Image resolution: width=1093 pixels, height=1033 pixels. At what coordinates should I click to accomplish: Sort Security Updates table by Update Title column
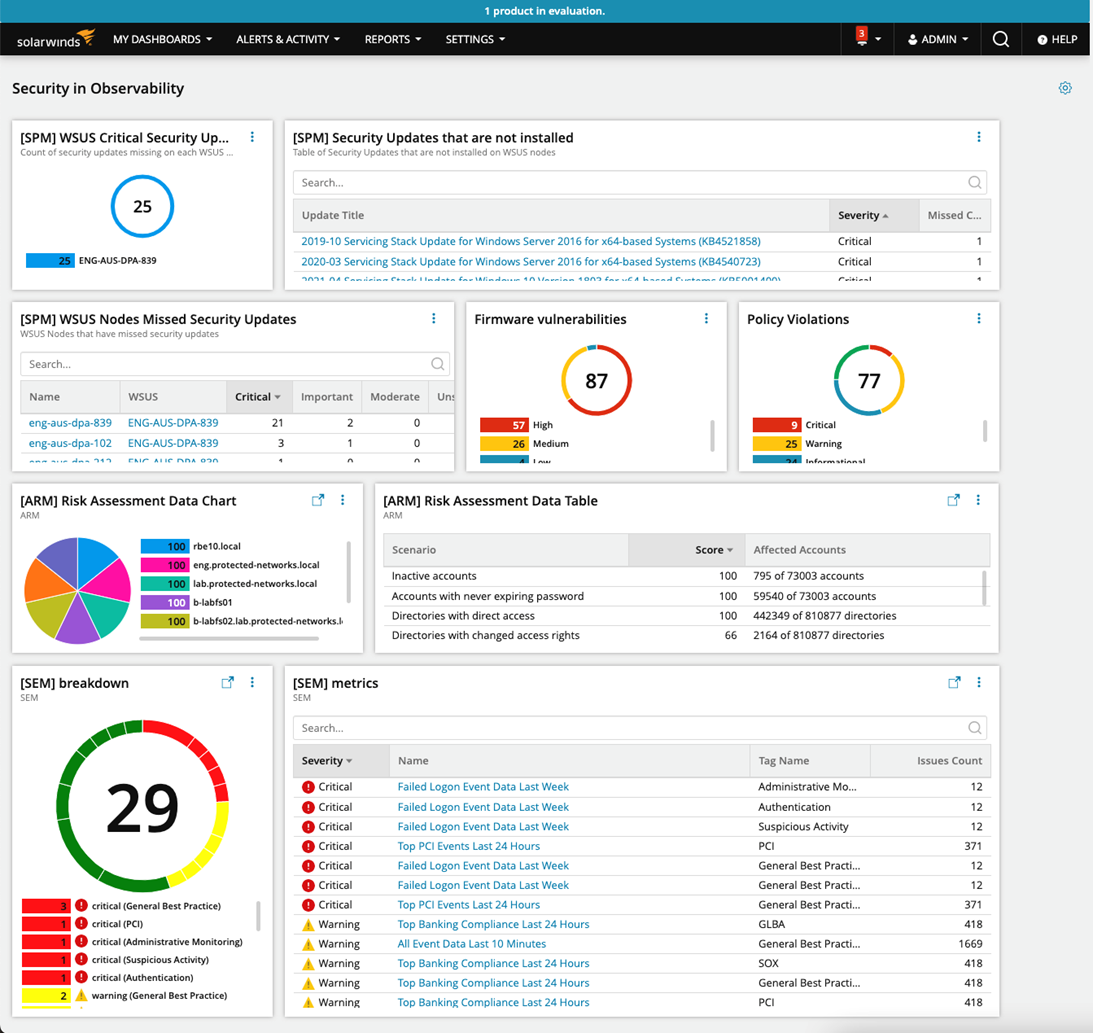point(561,215)
